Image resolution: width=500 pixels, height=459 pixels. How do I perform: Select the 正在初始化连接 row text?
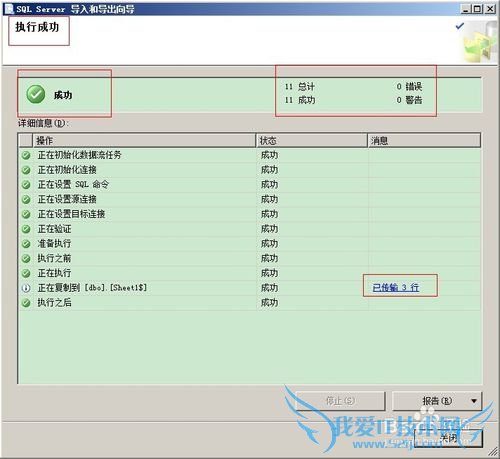click(x=67, y=170)
